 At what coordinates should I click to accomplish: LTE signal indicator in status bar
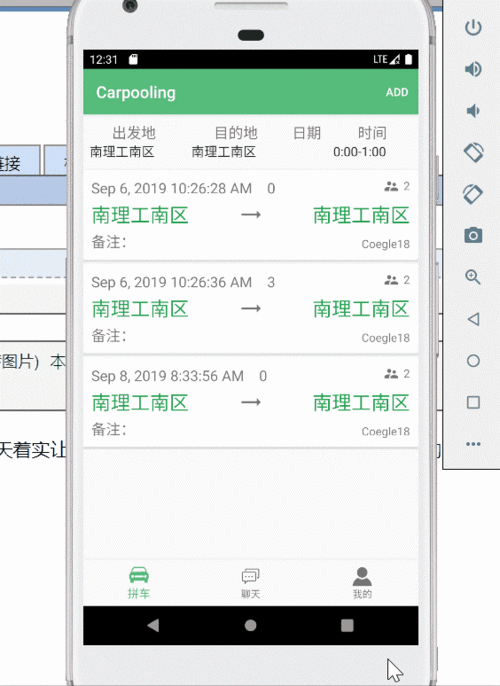point(386,59)
